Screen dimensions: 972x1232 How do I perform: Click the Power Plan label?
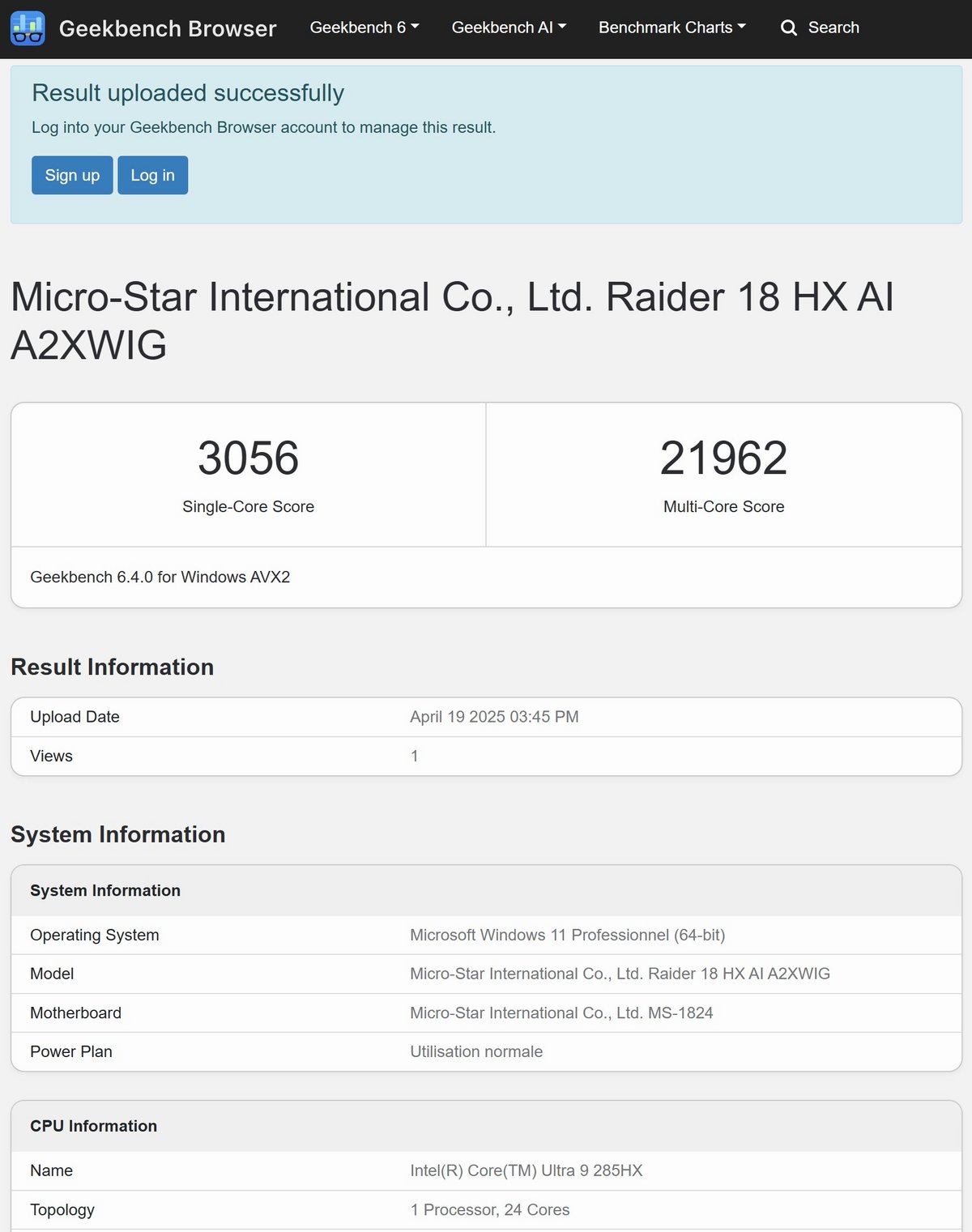point(71,1051)
